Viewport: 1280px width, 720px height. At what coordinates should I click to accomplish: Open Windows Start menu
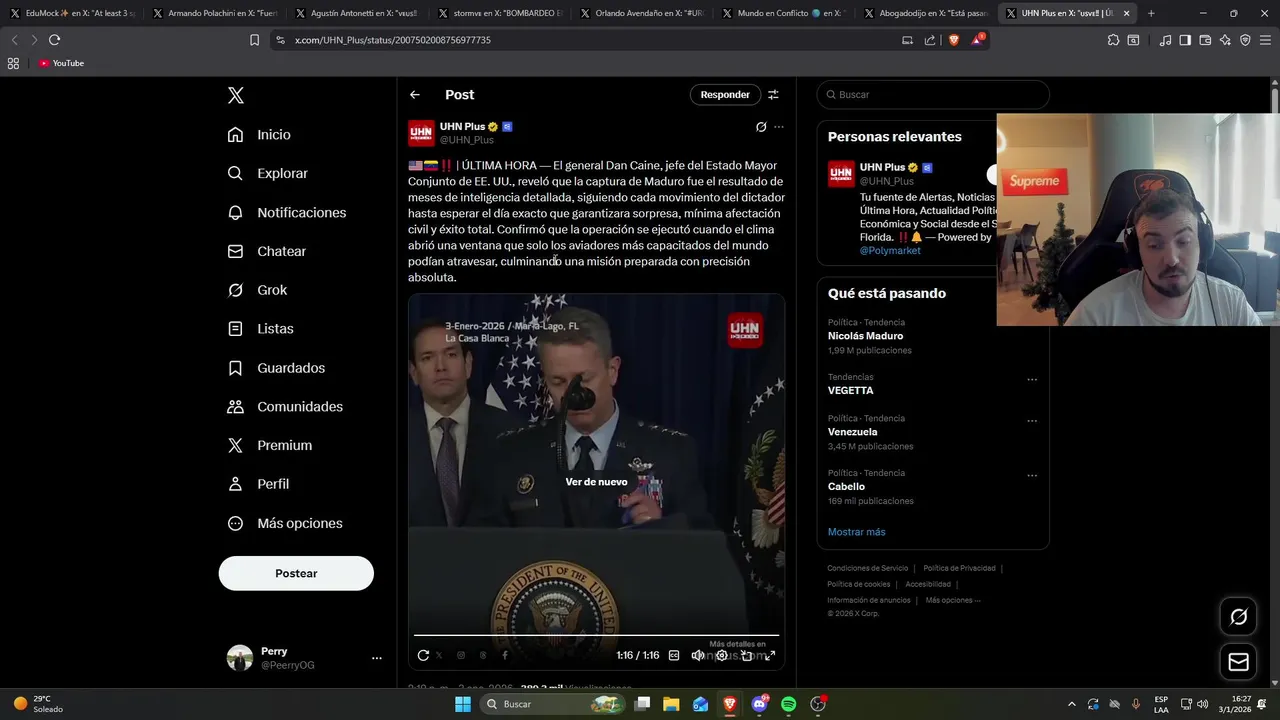pos(462,704)
